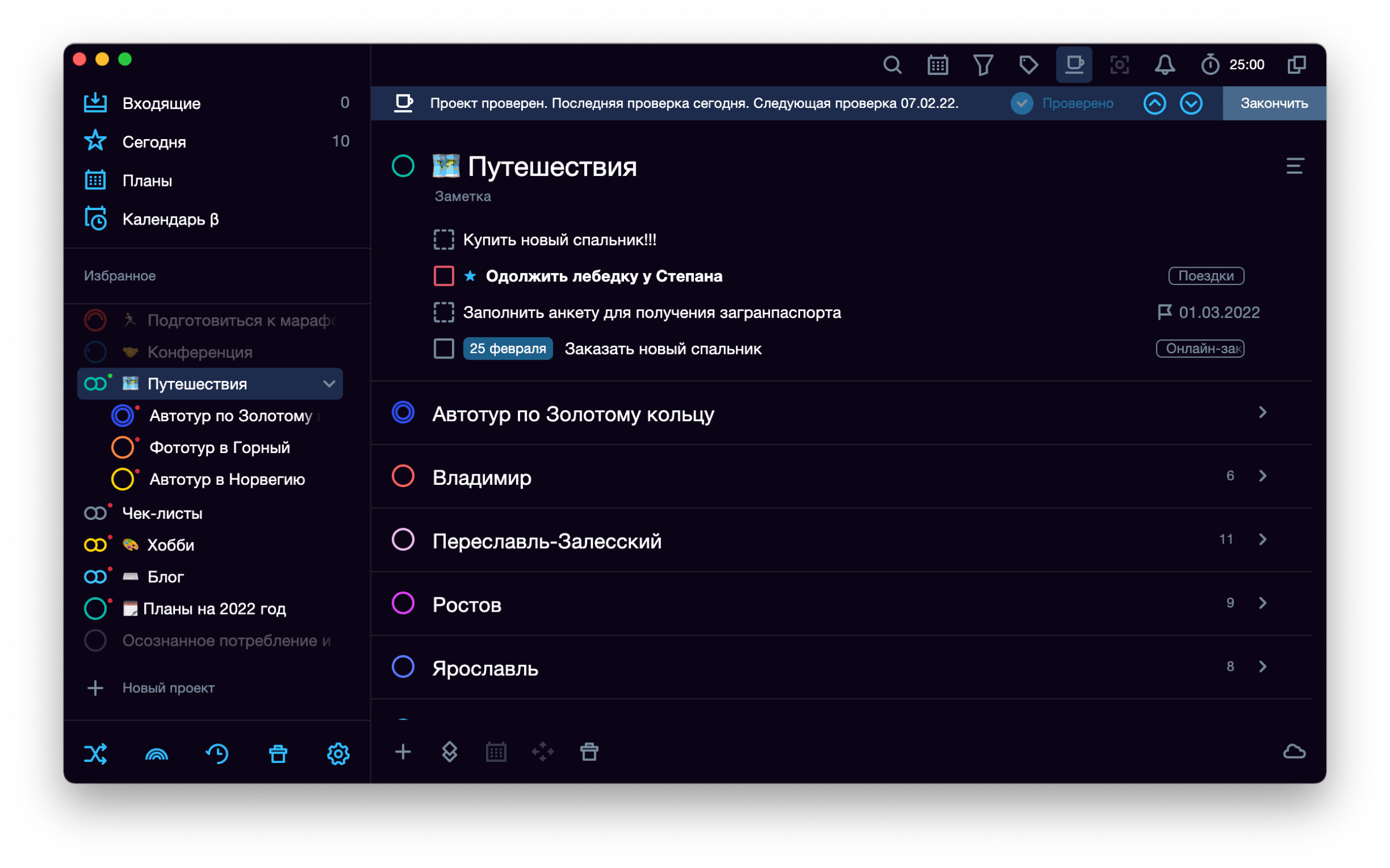Complete the Владимир project circle

403,476
